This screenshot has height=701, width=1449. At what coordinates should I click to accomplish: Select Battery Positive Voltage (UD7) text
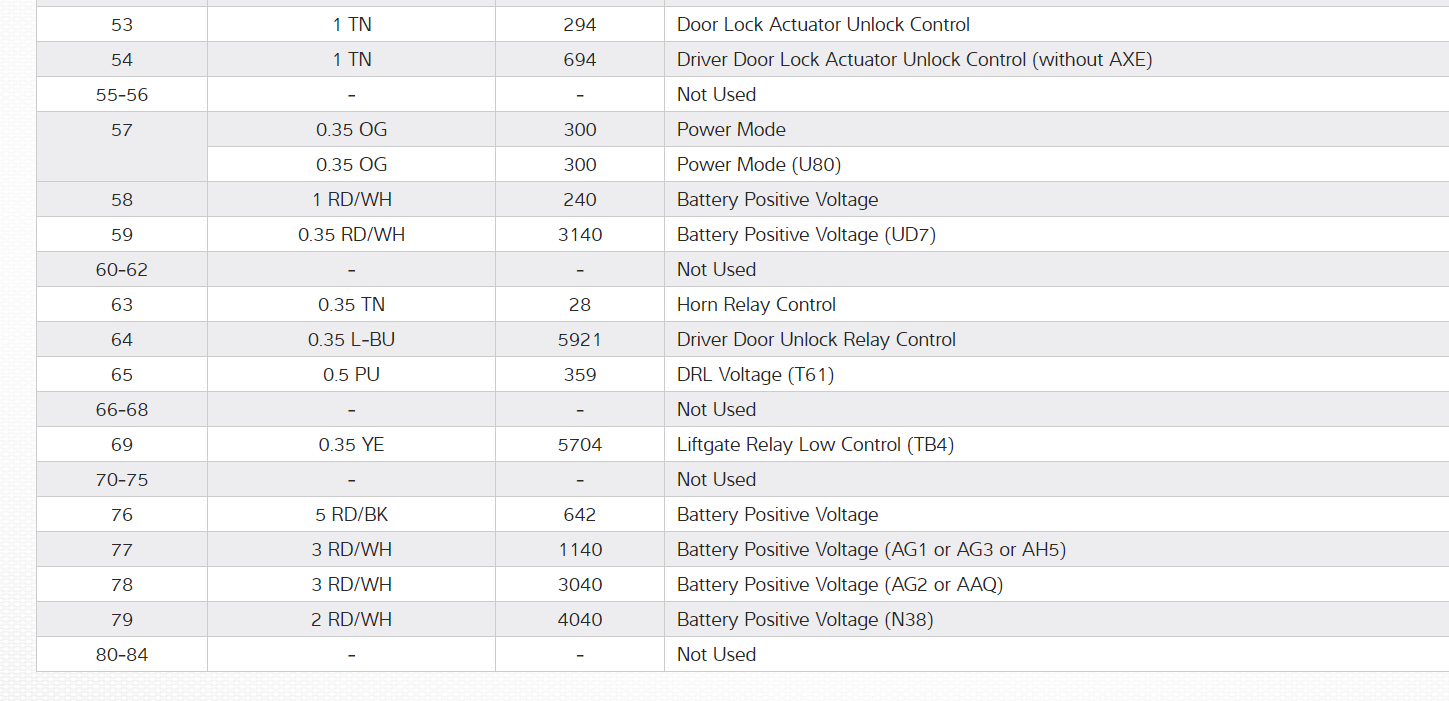[x=806, y=235]
